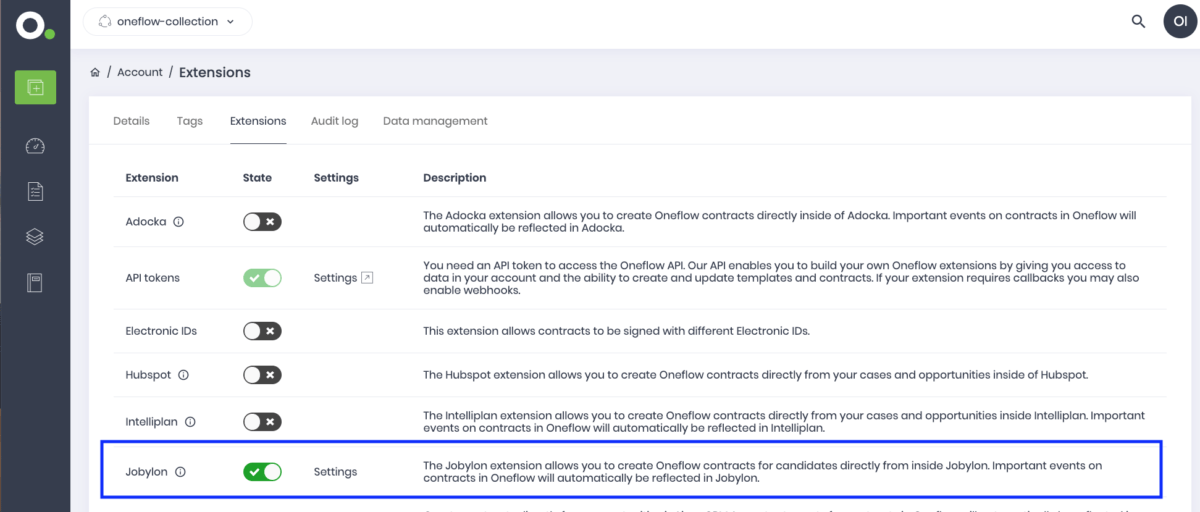Open Settings for Jobylon
This screenshot has width=1200, height=512.
point(335,472)
